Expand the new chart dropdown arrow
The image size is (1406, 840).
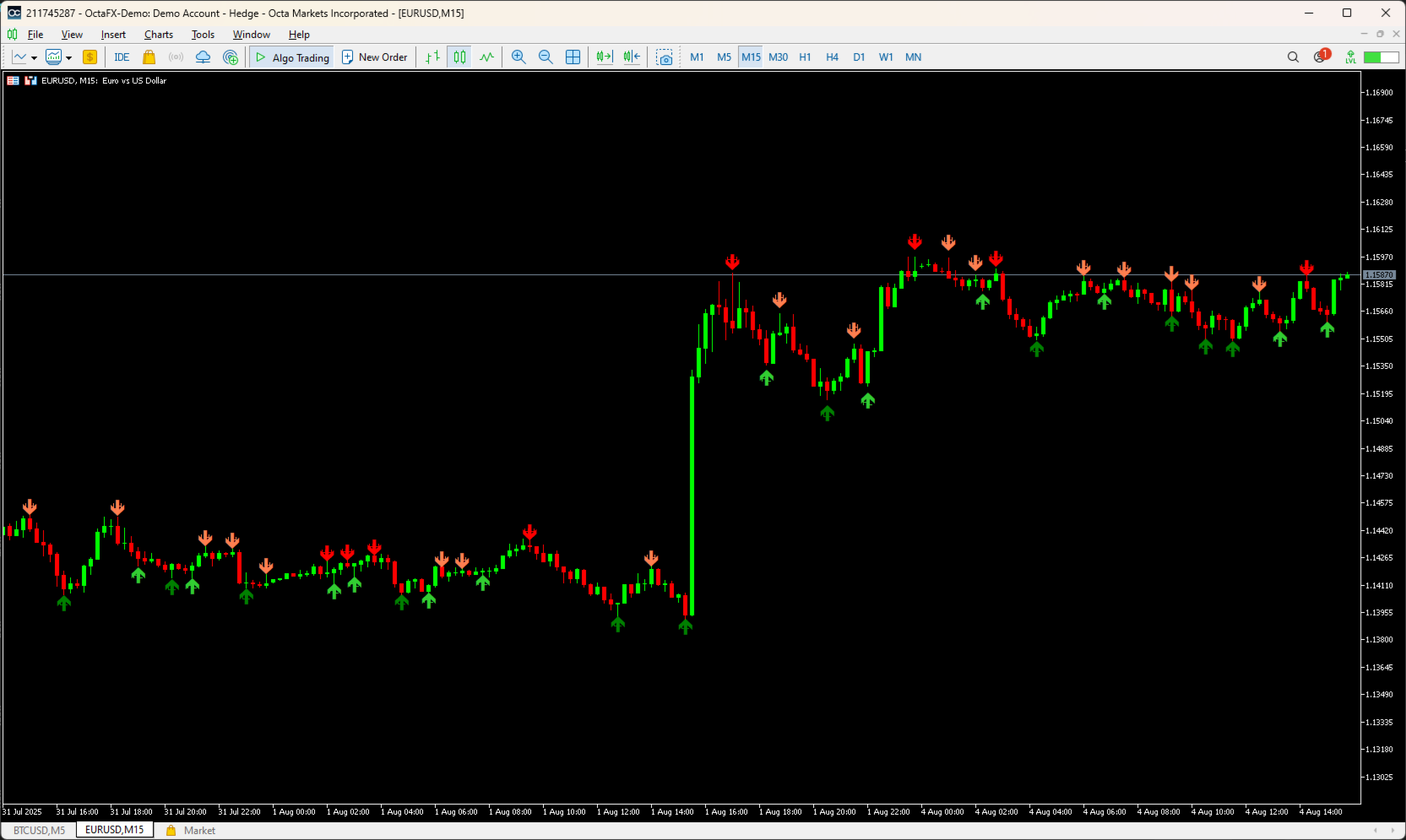coord(34,57)
